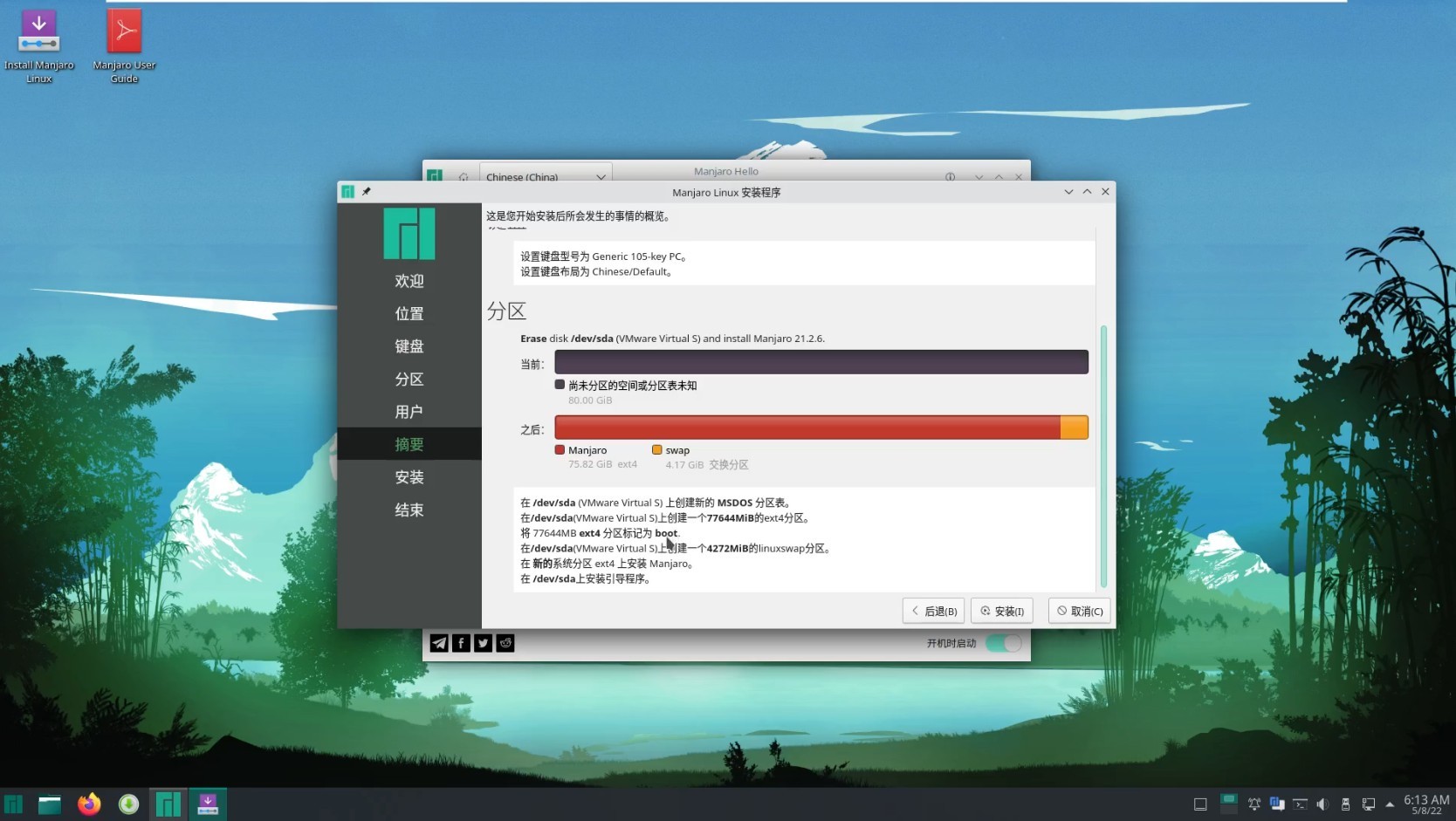This screenshot has width=1456, height=821.
Task: Launch the file manager from taskbar
Action: 50,804
